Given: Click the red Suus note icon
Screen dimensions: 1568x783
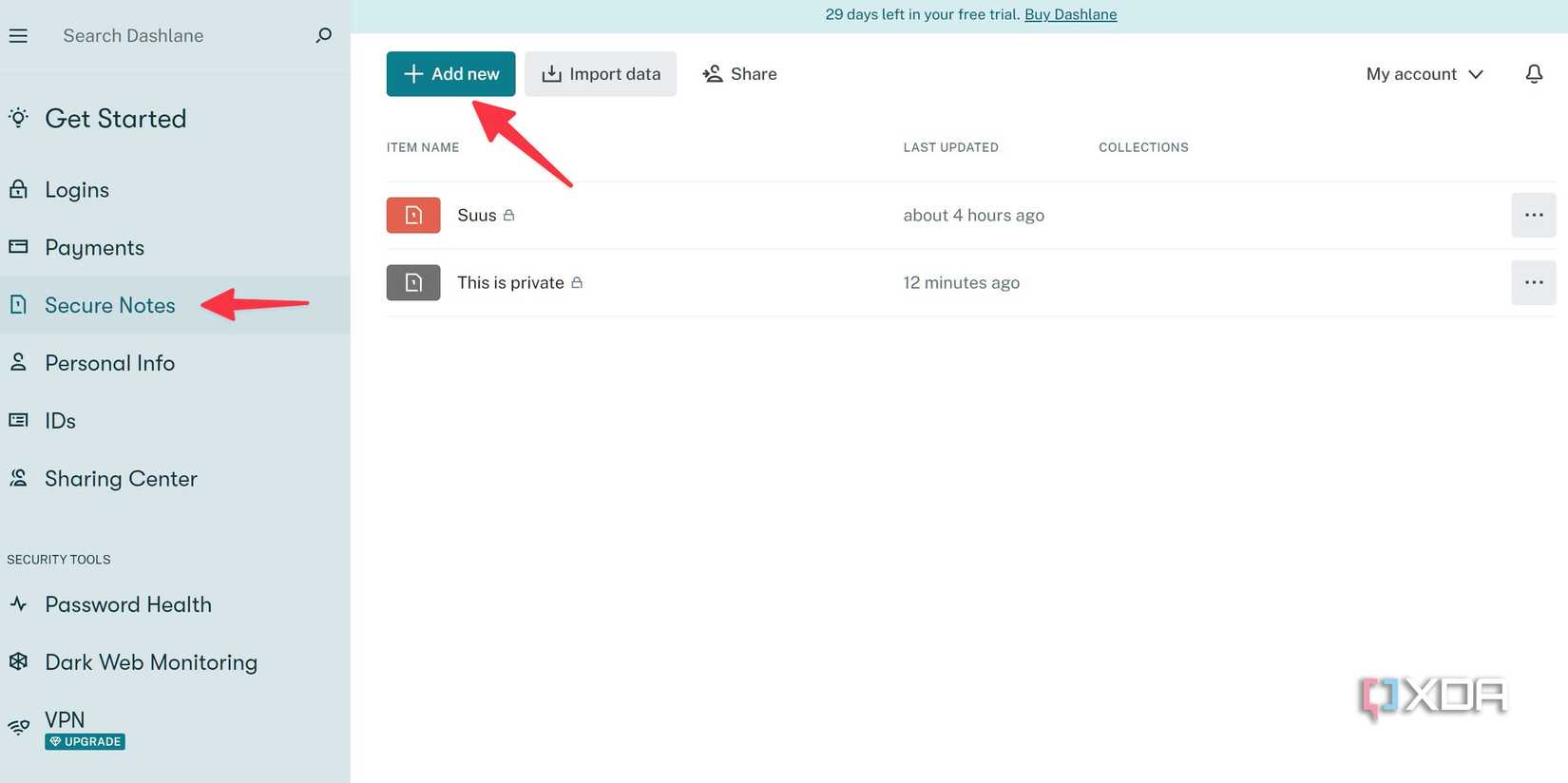Looking at the screenshot, I should [413, 215].
